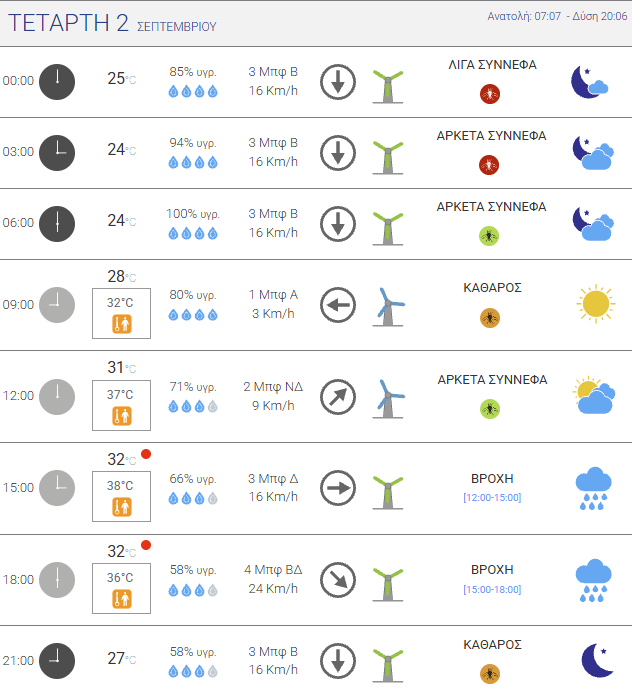Click the orange mosquito icon at 21:00
This screenshot has height=695, width=635.
(490, 674)
